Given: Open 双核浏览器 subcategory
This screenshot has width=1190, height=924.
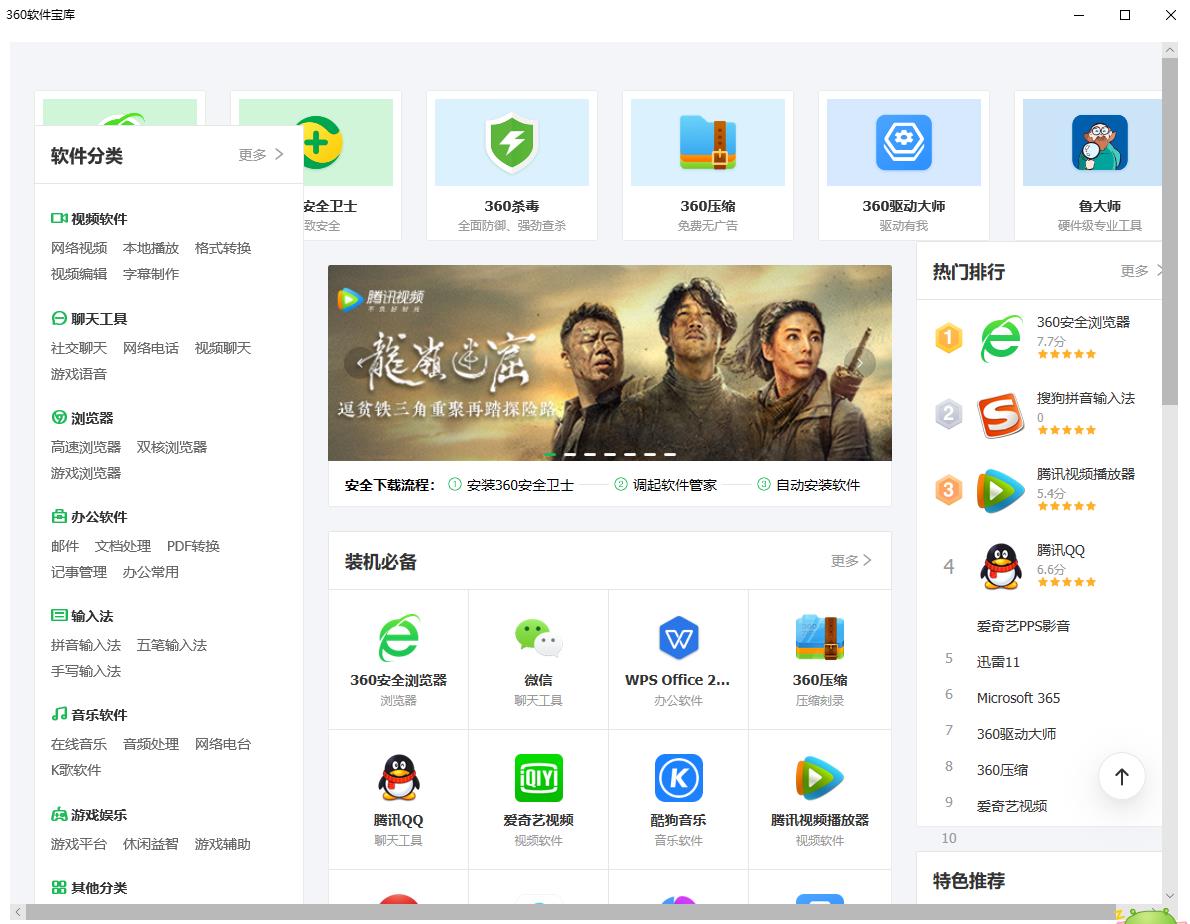Looking at the screenshot, I should coord(172,448).
